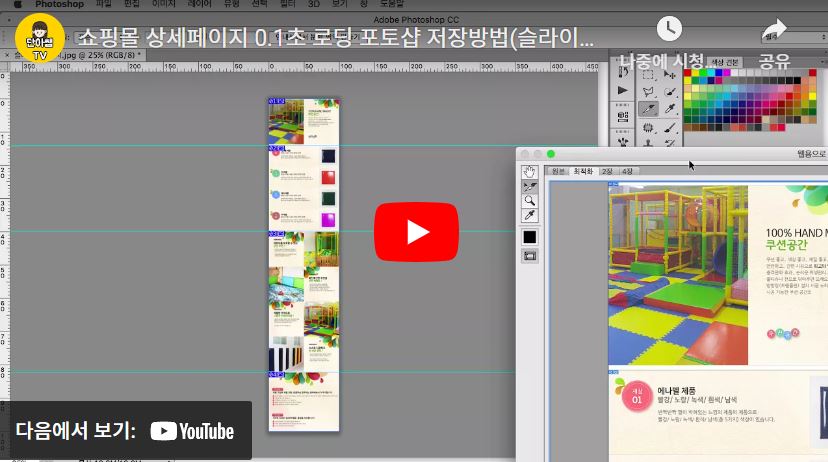This screenshot has width=828, height=462.
Task: Select the Eyedropper tool in Photoshop toolbar
Action: pos(670,109)
